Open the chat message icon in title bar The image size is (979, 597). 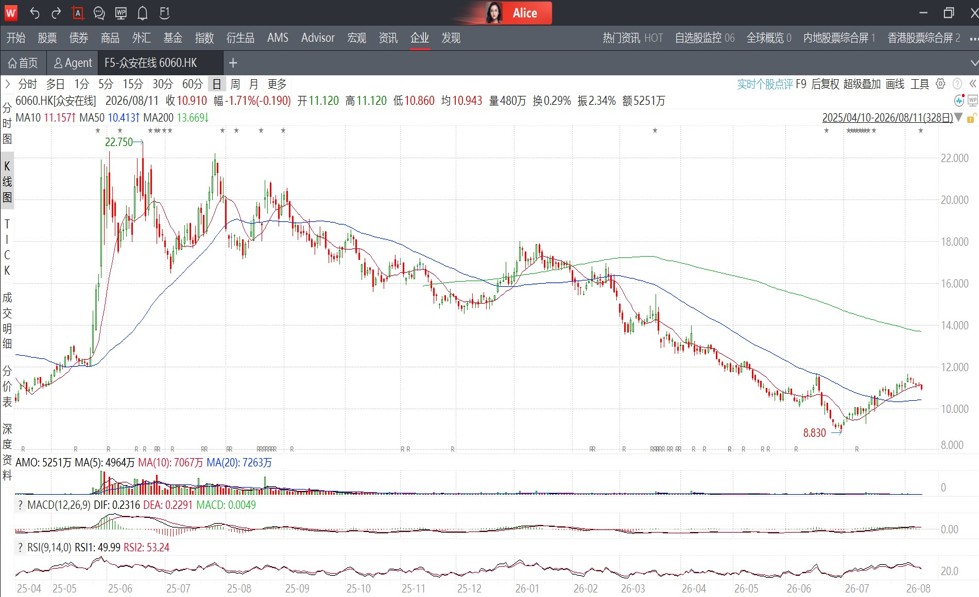(x=99, y=12)
